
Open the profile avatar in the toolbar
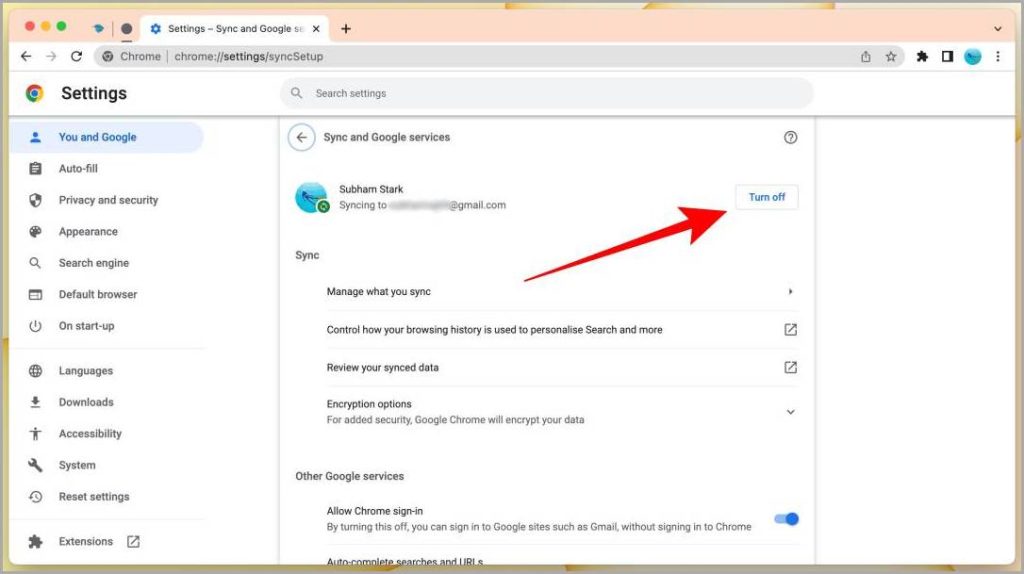tap(972, 57)
